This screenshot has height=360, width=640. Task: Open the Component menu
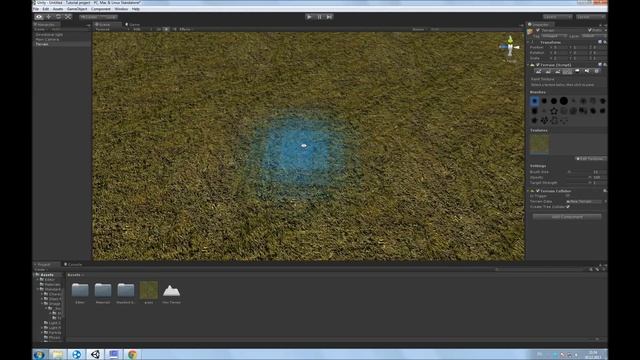coord(101,9)
